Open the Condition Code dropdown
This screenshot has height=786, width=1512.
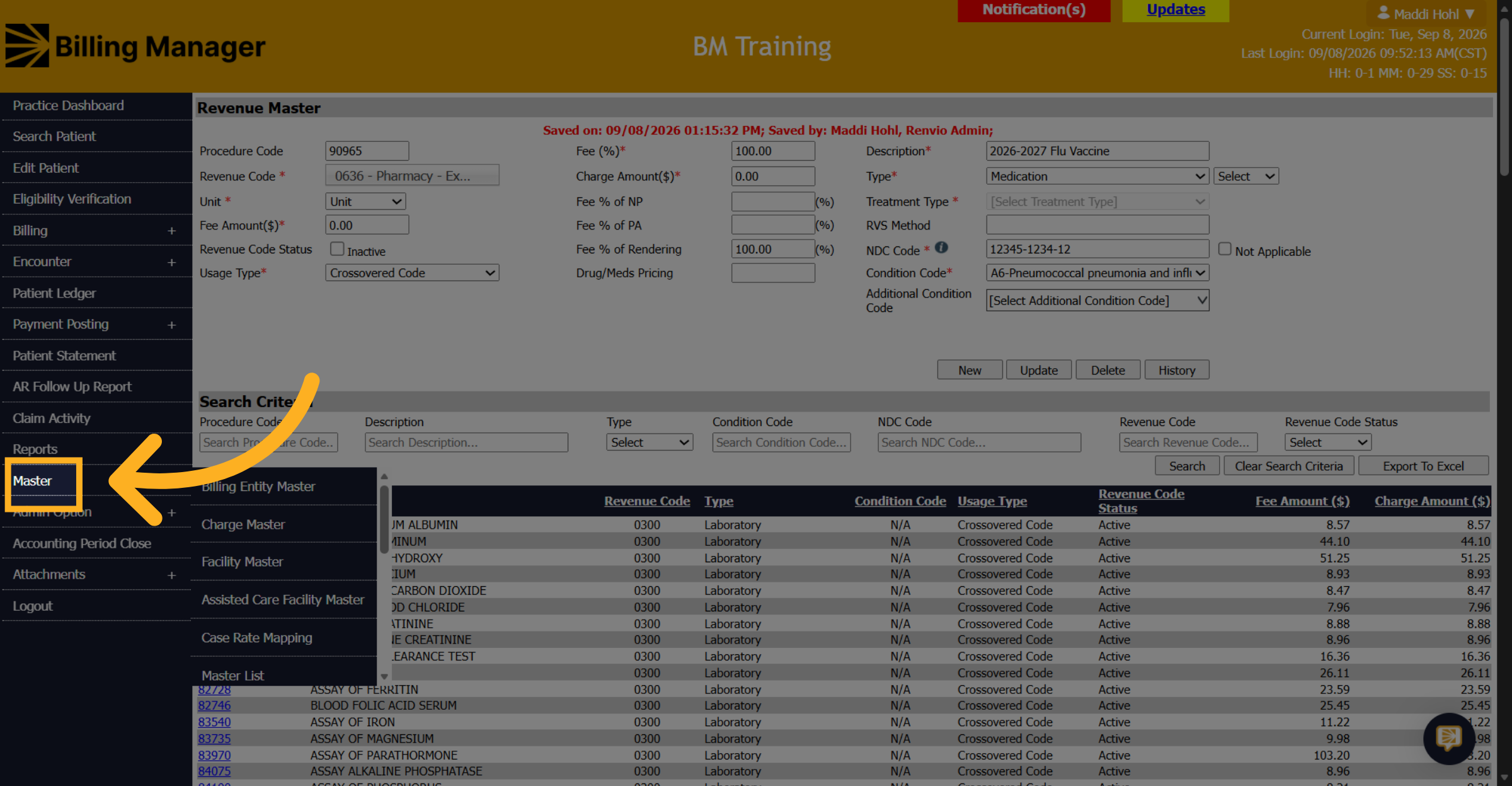point(1097,273)
